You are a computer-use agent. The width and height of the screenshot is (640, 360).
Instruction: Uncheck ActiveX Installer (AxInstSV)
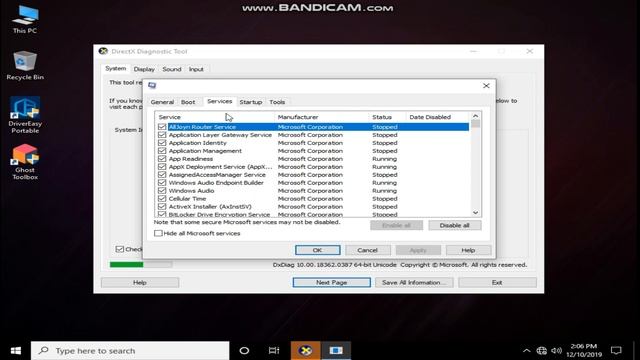(162, 207)
